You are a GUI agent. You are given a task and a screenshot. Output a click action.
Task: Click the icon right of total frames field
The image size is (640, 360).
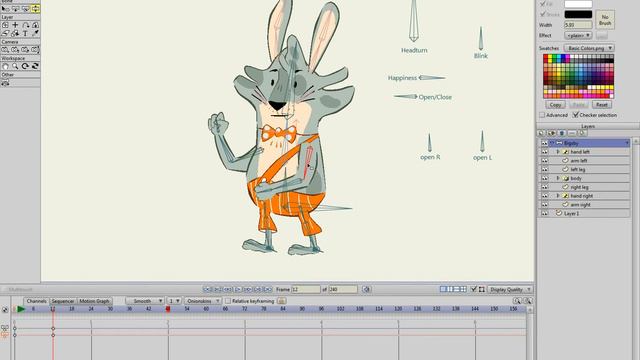(x=367, y=289)
